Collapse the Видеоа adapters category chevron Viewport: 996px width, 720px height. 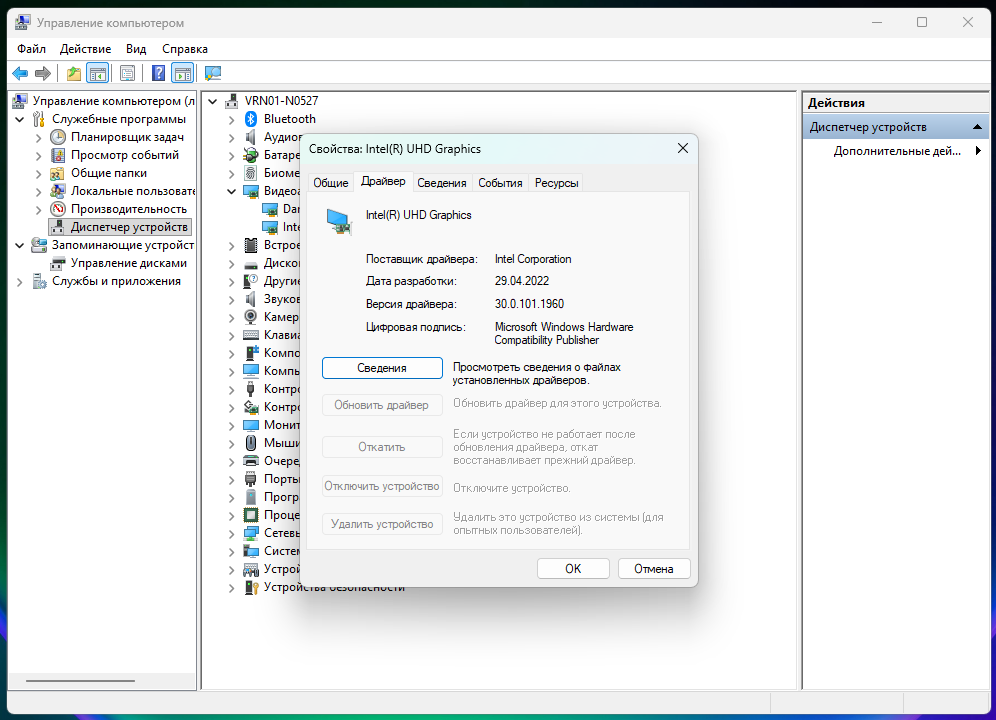tap(232, 191)
